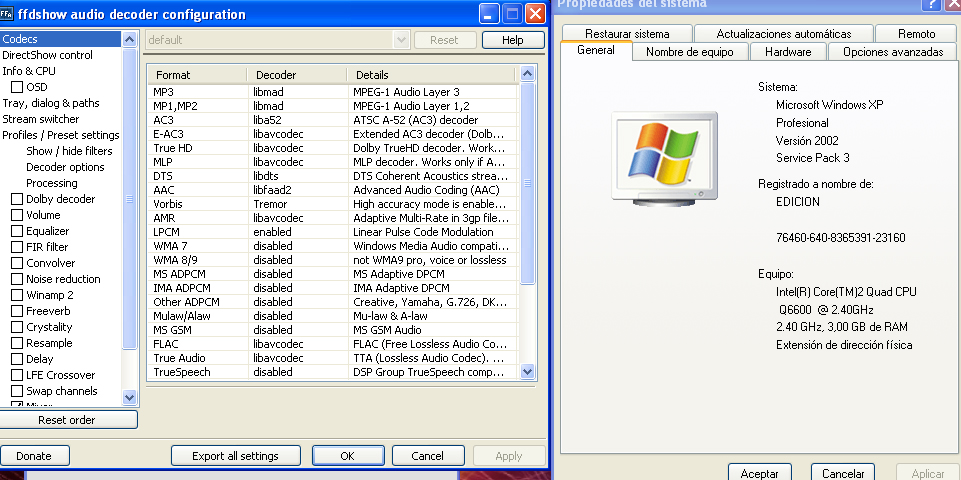Select the True HD format row
The width and height of the screenshot is (961, 480).
[333, 148]
